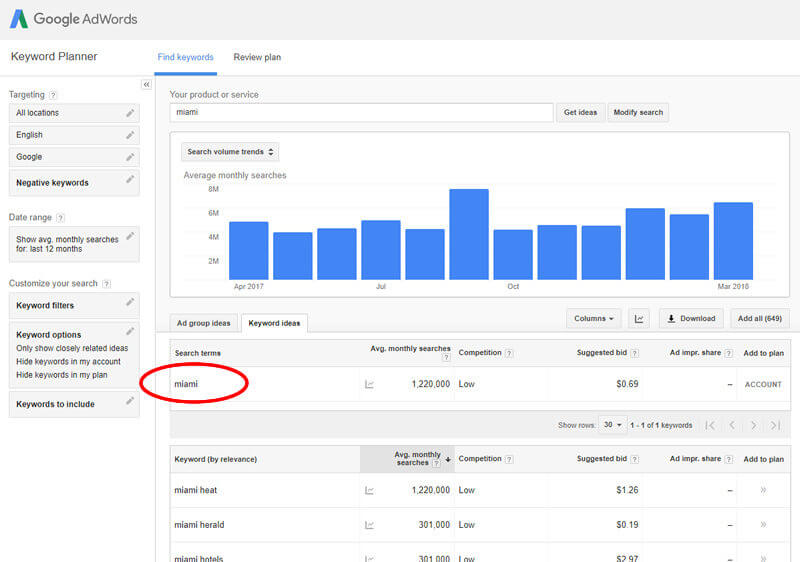
Task: Collapse the left sidebar with double-chevron icon
Action: pos(147,85)
